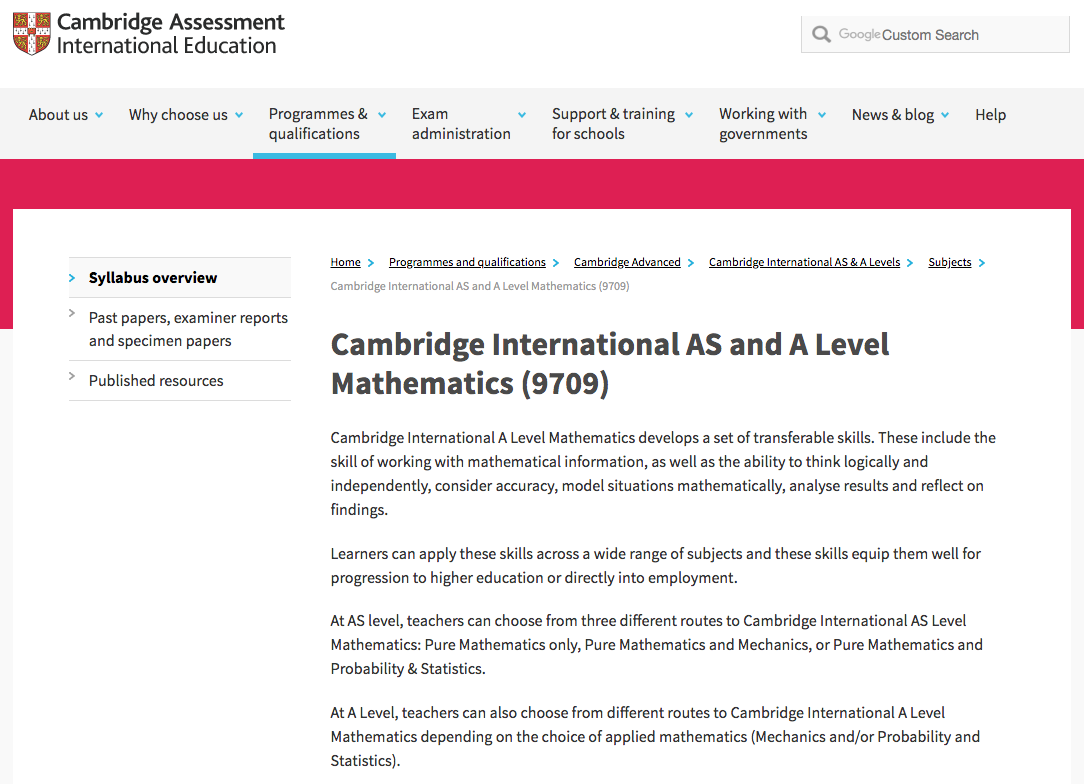The height and width of the screenshot is (784, 1084).
Task: Click the search magnifier icon
Action: click(821, 35)
